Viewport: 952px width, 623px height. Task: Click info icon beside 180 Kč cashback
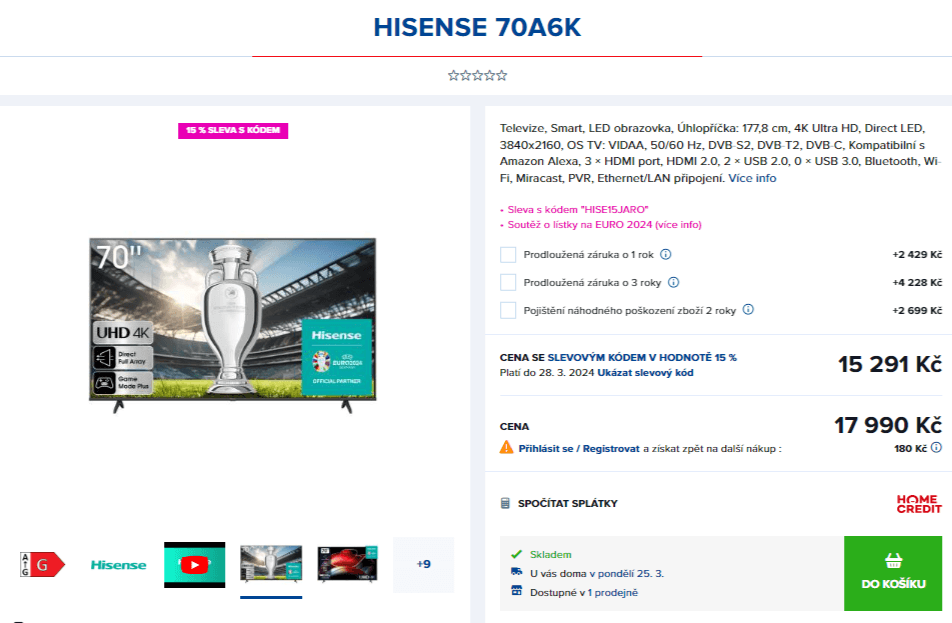point(936,448)
